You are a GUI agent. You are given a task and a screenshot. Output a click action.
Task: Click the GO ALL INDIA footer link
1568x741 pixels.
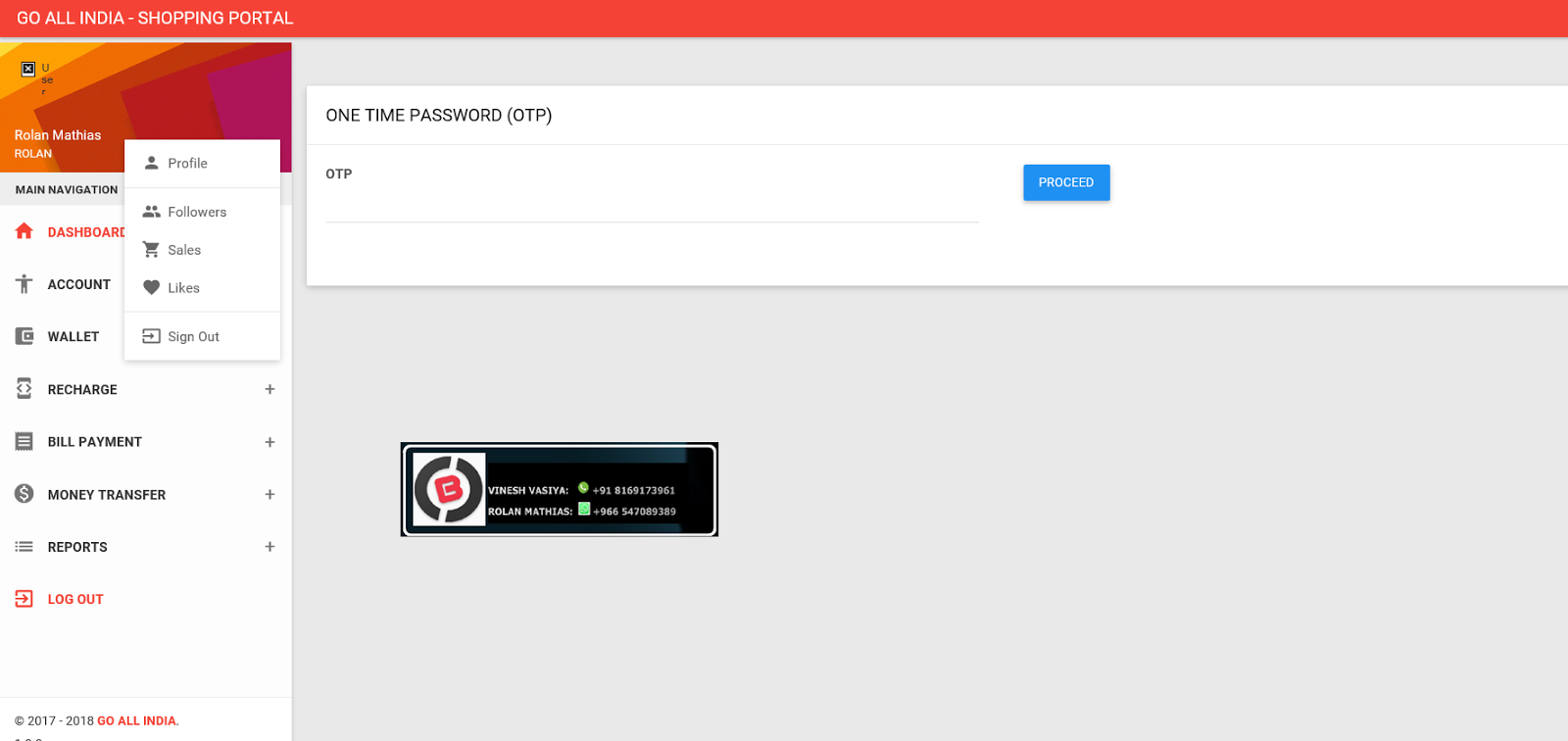(137, 720)
